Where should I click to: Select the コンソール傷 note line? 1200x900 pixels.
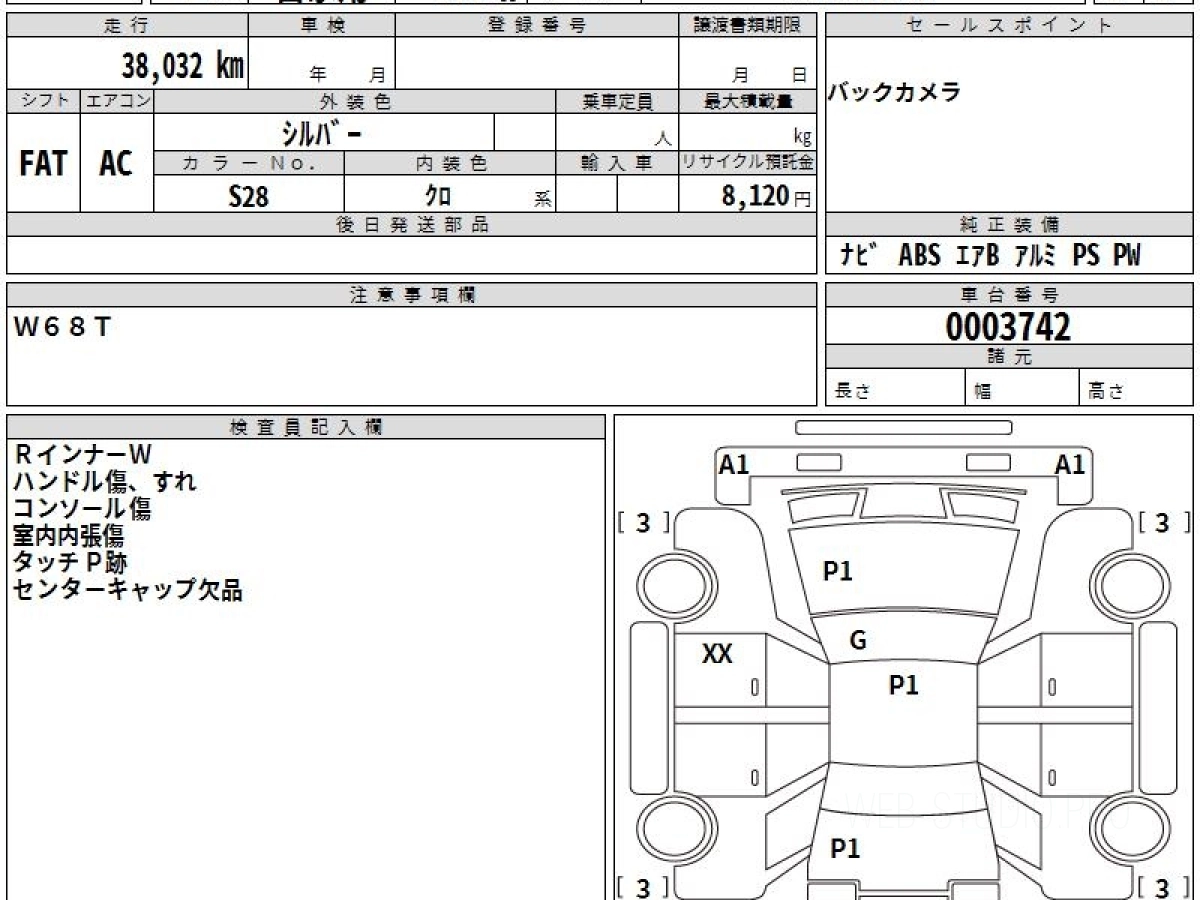point(82,508)
